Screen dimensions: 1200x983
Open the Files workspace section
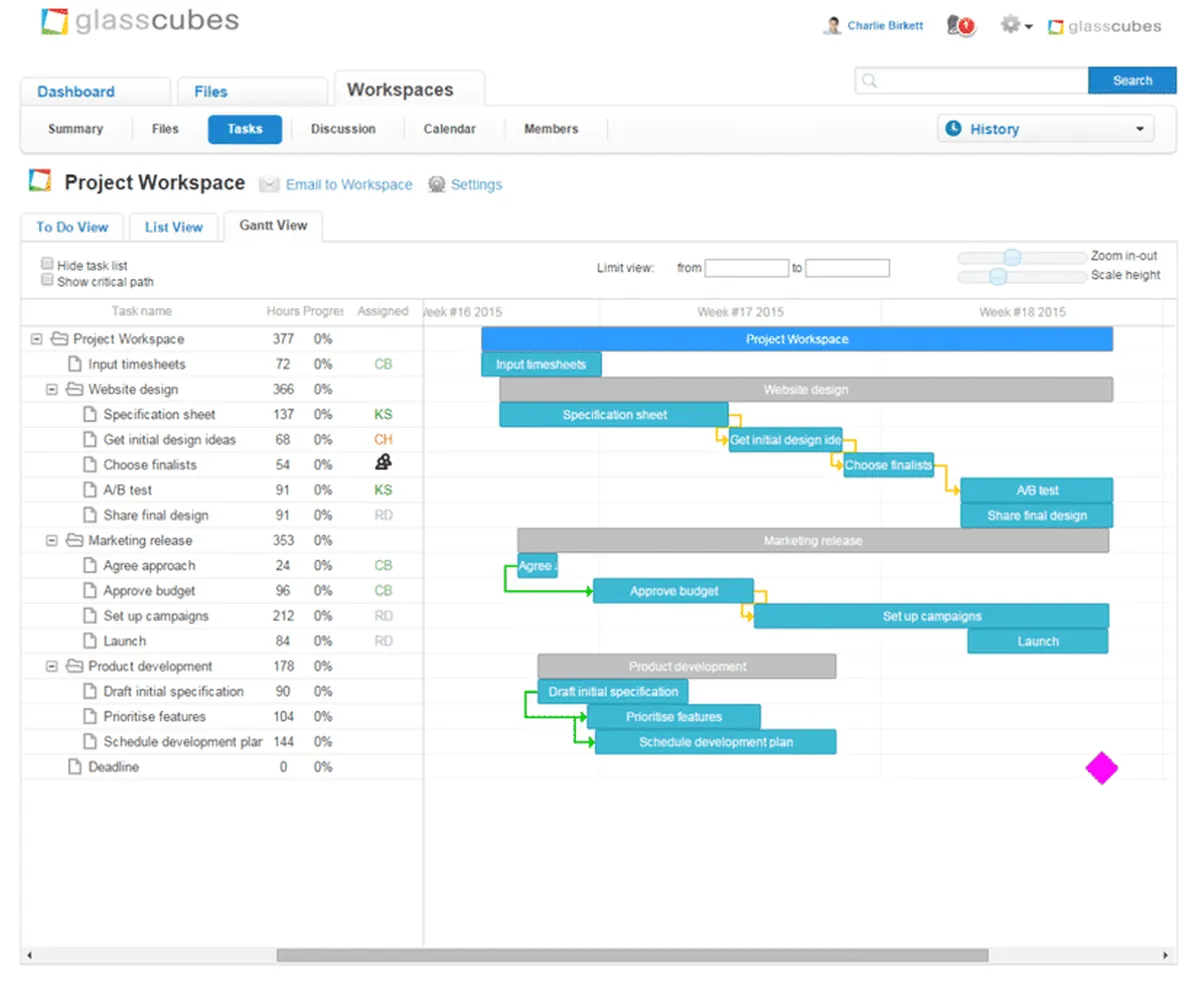166,129
